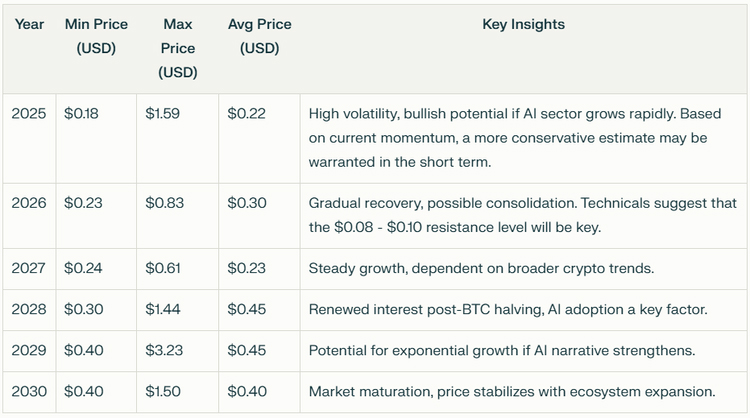Select the 2027 year cell
Image resolution: width=750 pixels, height=418 pixels.
click(28, 268)
